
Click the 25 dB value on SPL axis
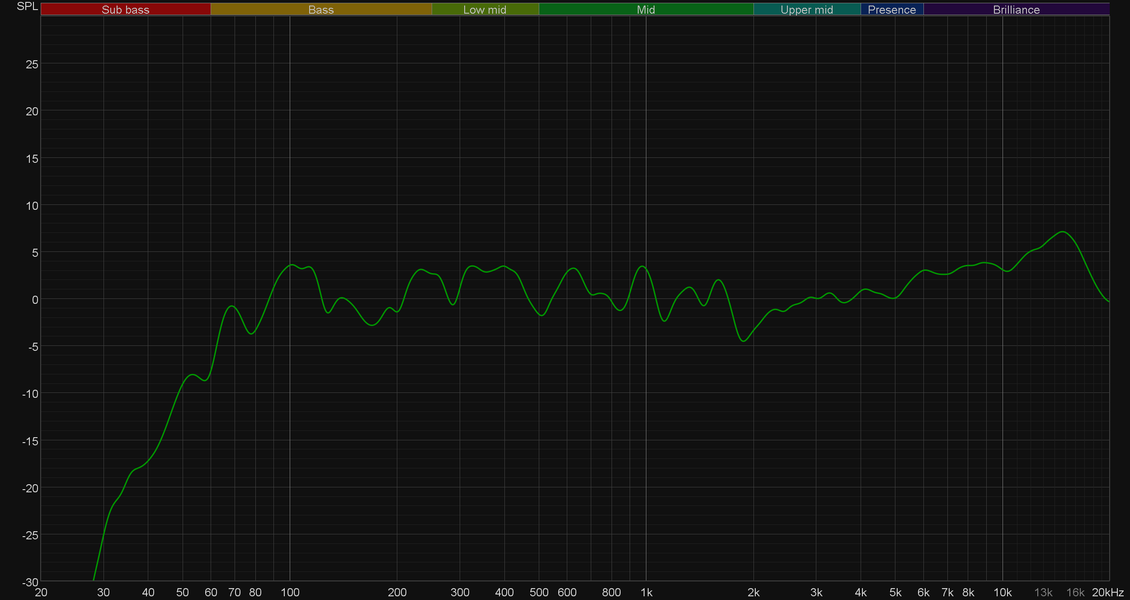32,64
